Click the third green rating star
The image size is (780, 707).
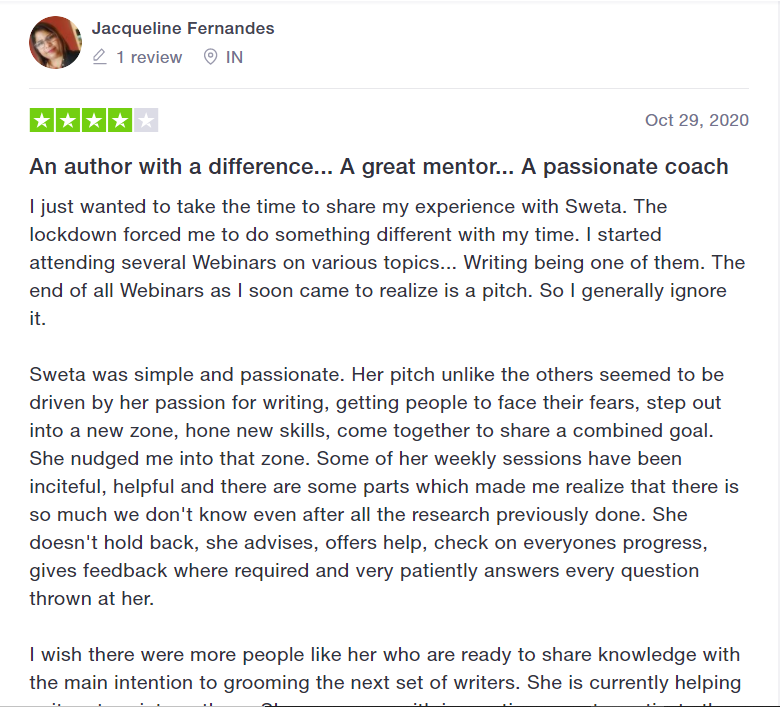[94, 121]
